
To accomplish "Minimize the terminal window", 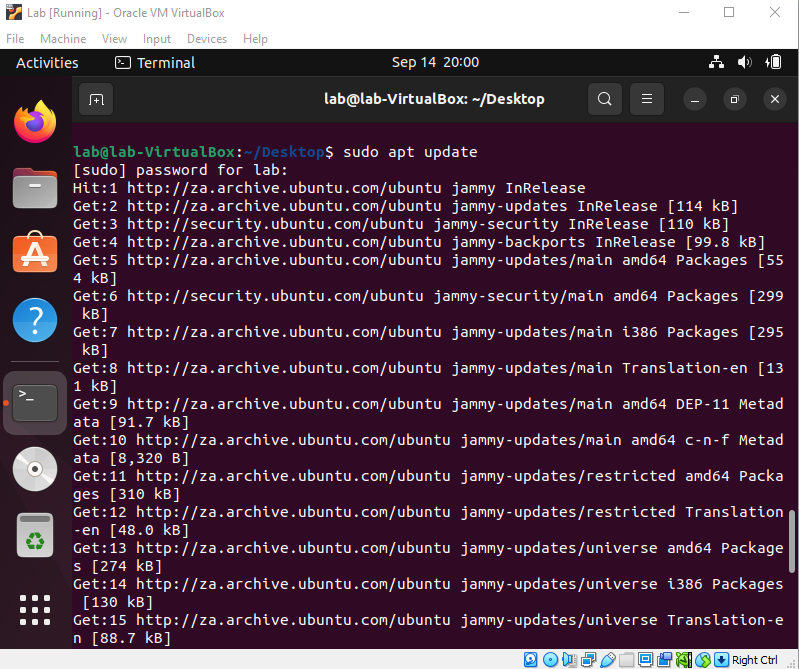I will [695, 99].
